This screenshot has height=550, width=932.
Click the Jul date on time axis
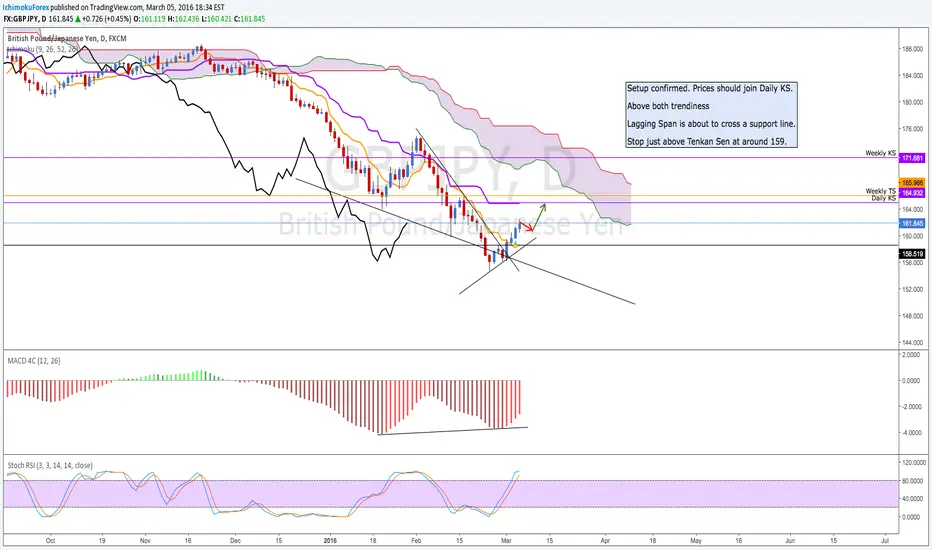884,540
